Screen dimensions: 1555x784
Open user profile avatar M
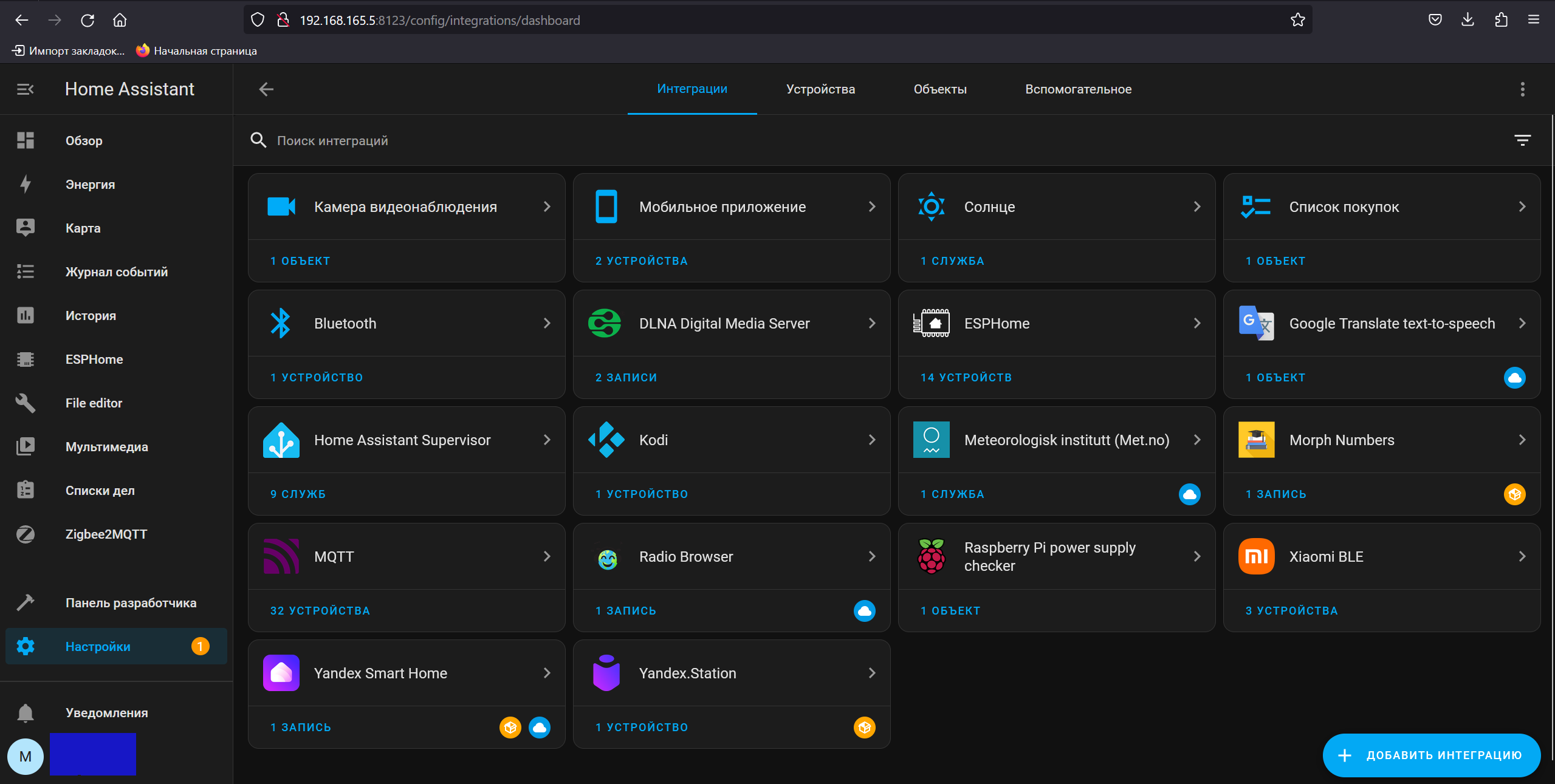26,757
